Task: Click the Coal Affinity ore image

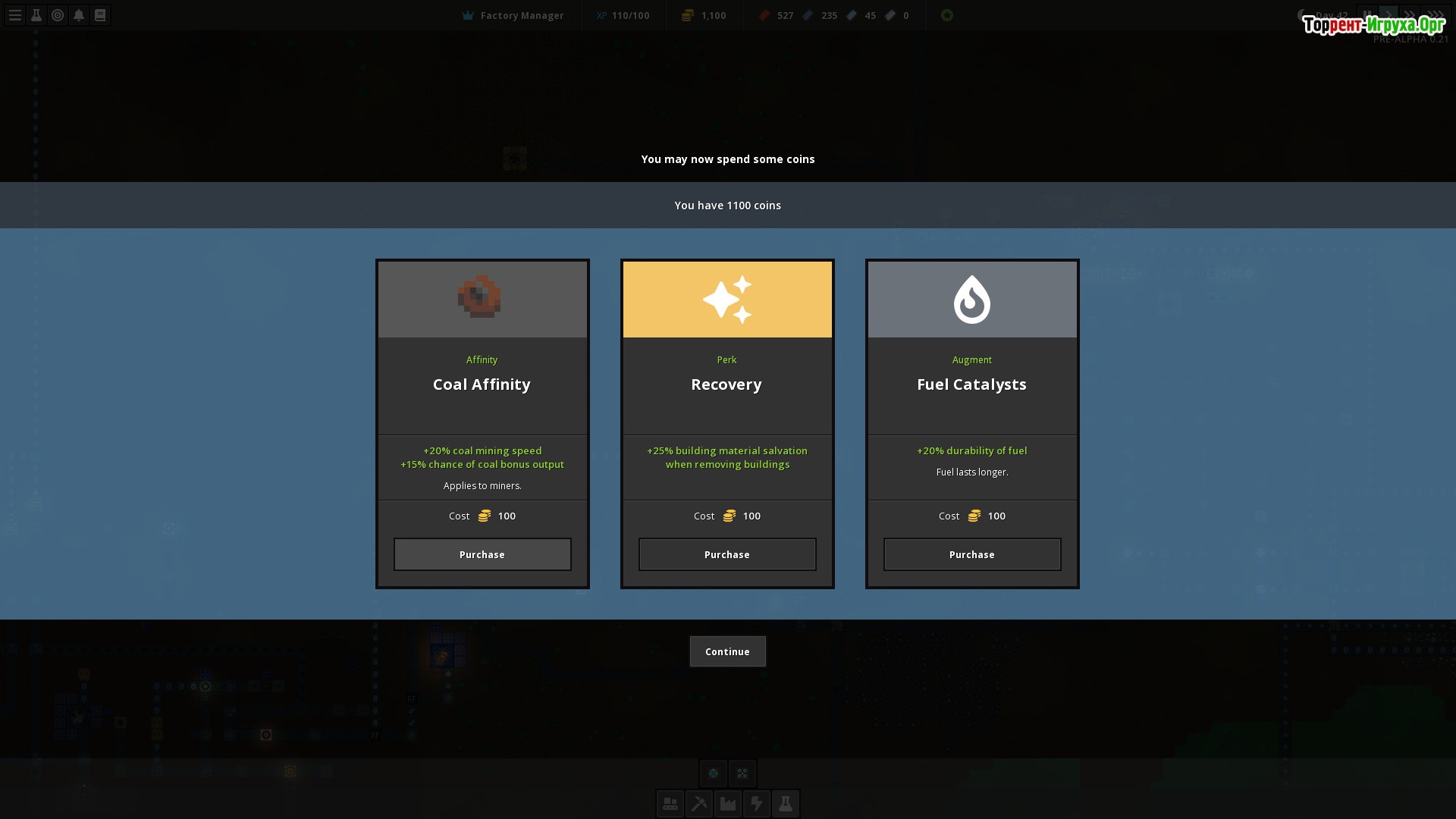Action: pos(479,297)
